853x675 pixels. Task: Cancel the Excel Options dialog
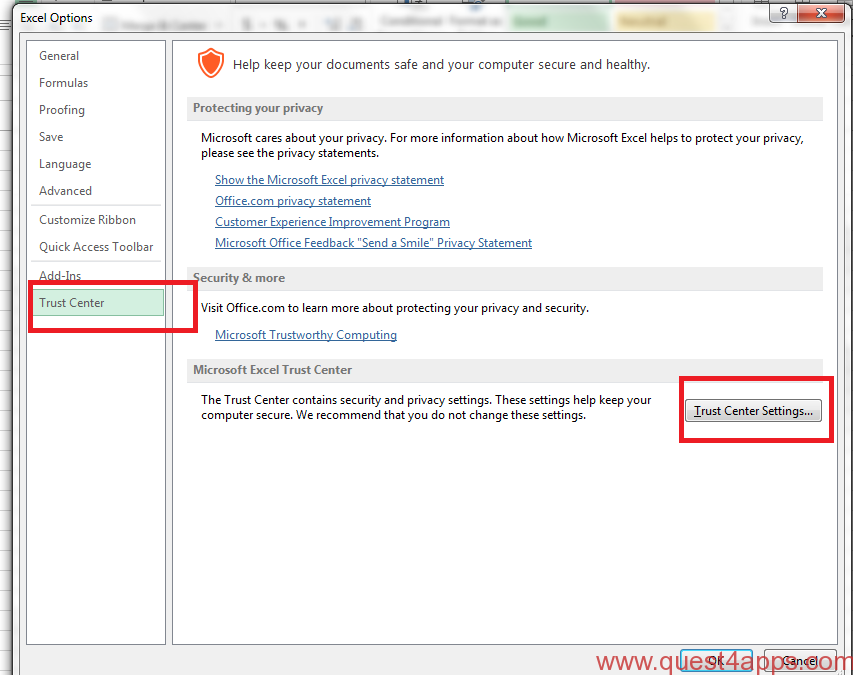800,661
